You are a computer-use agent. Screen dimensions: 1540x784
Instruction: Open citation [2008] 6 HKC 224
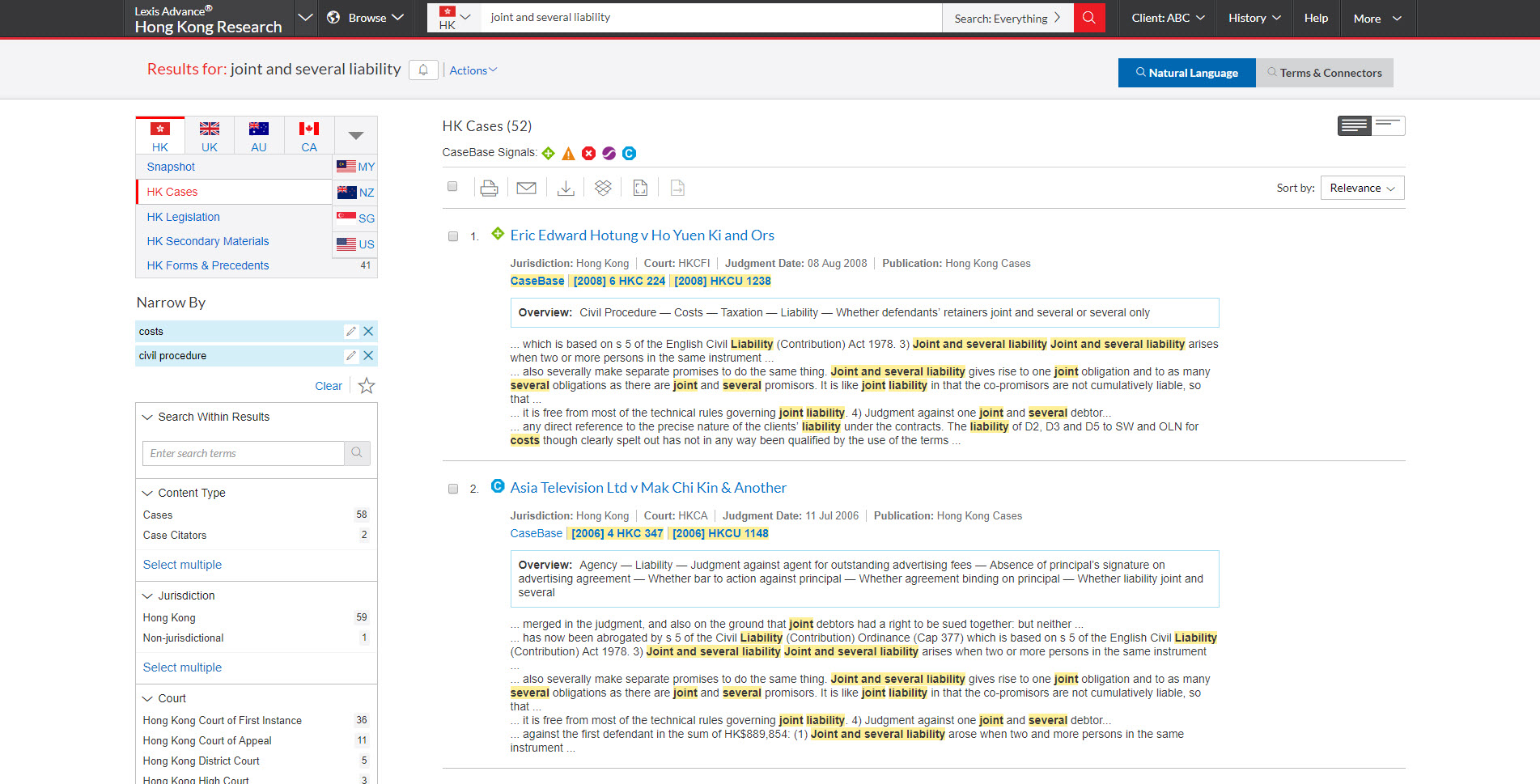[619, 281]
